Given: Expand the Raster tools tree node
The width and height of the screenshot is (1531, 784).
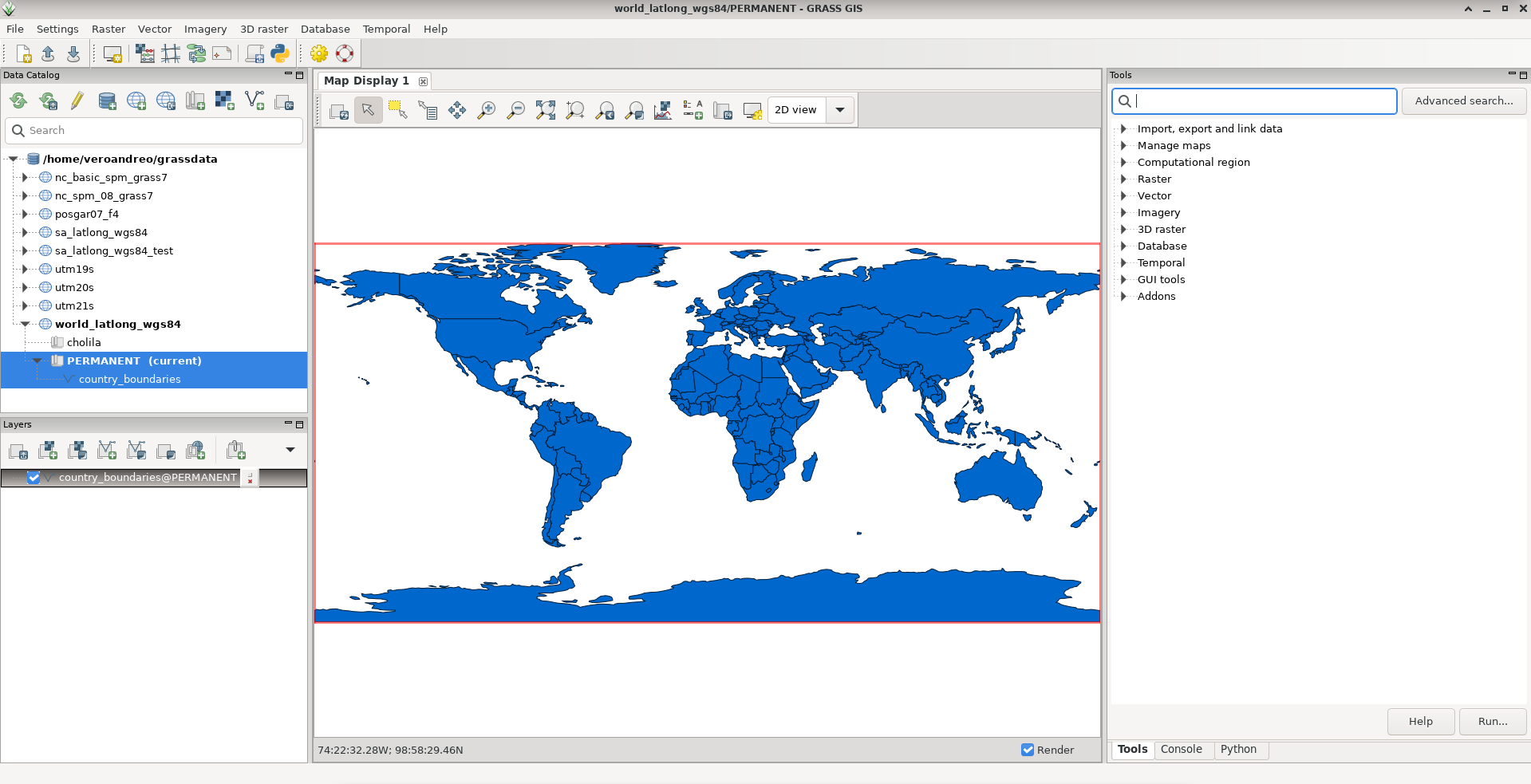Looking at the screenshot, I should coord(1123,179).
